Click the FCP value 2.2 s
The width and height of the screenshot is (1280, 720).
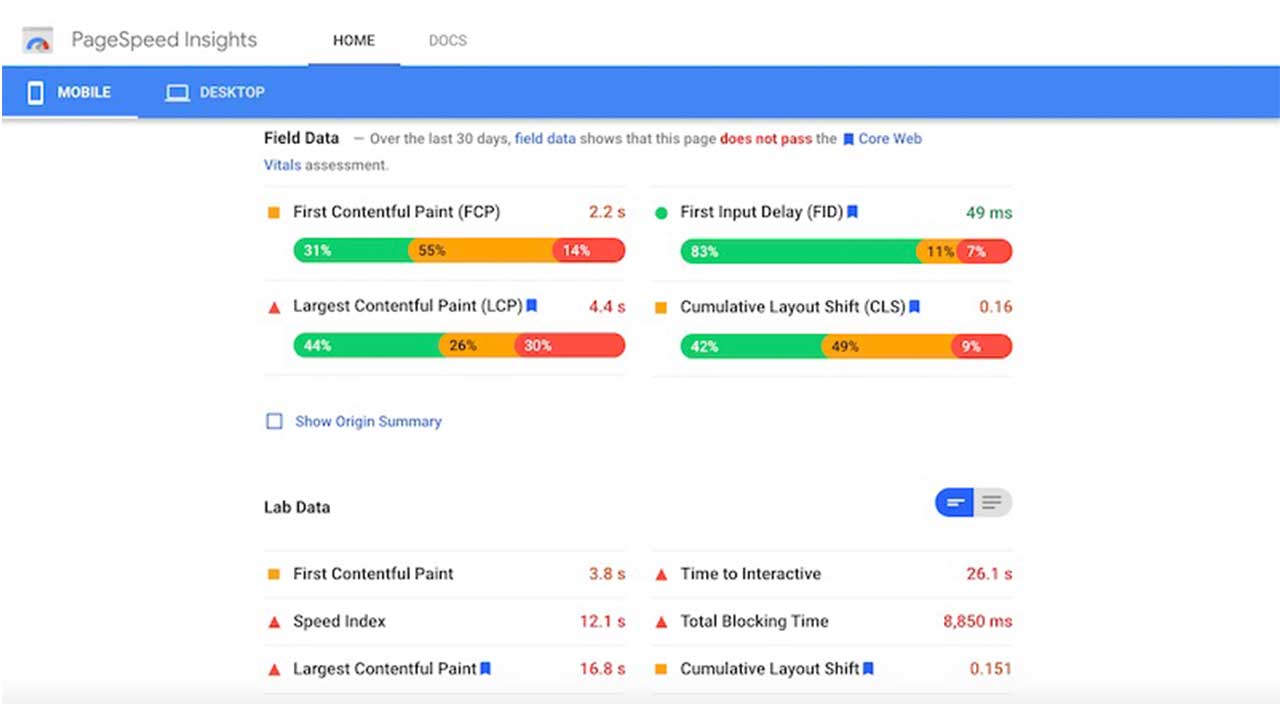point(607,212)
